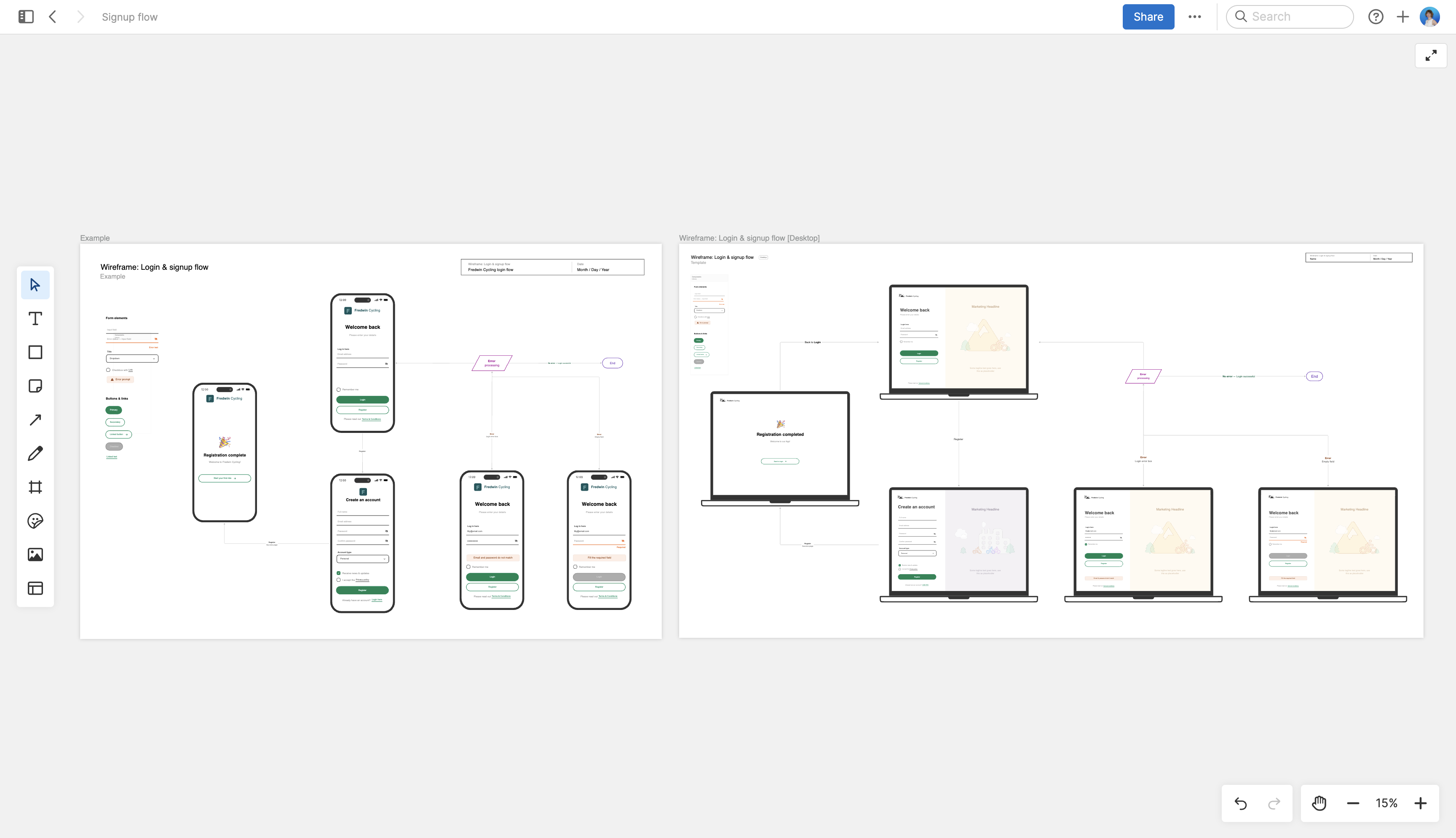Check the Remember me checkbox in the wireframe
1456x838 pixels.
point(338,389)
